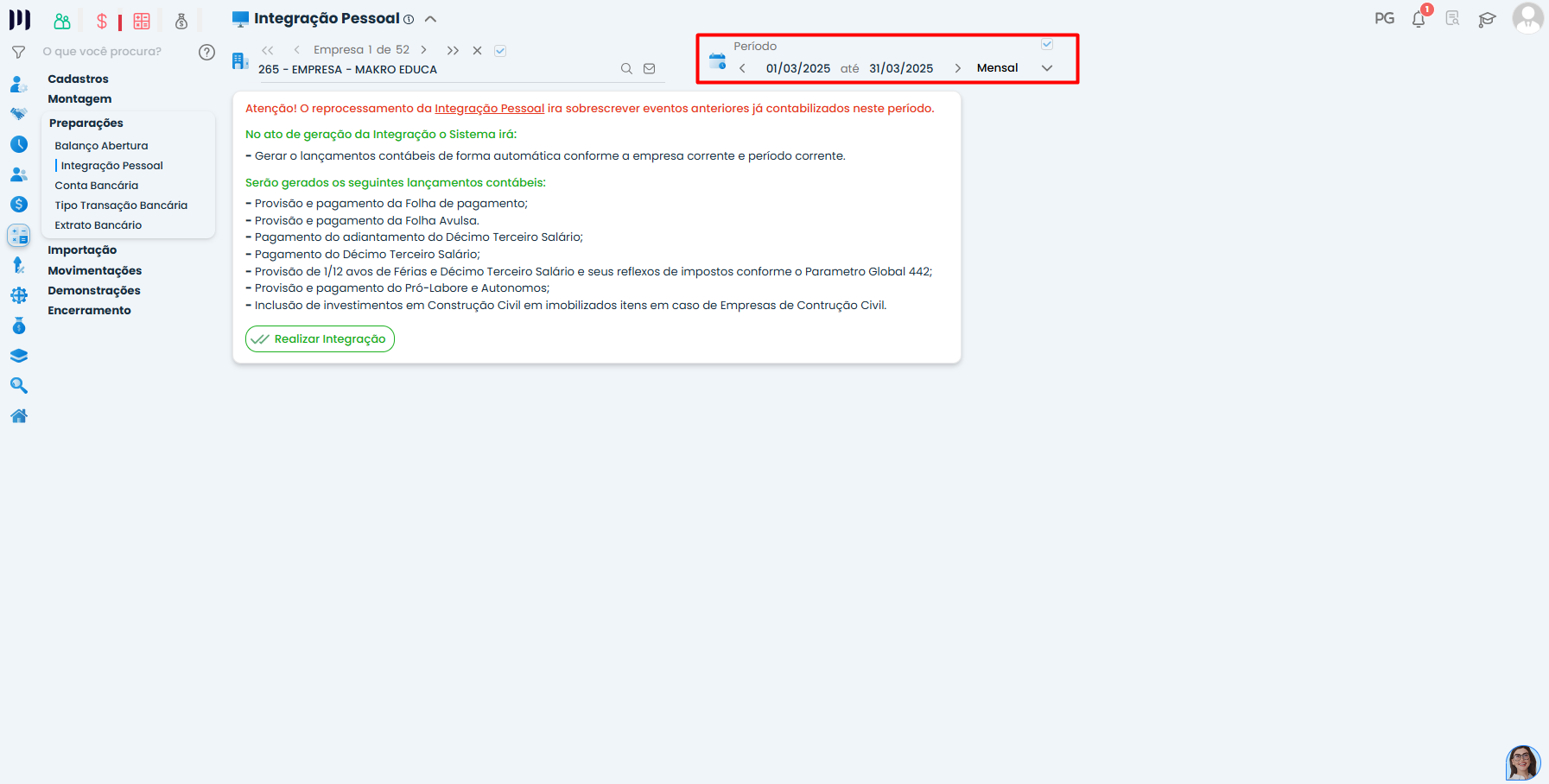Open the user settings sidebar icon
Viewport: 1549px width, 784px height.
click(x=18, y=84)
